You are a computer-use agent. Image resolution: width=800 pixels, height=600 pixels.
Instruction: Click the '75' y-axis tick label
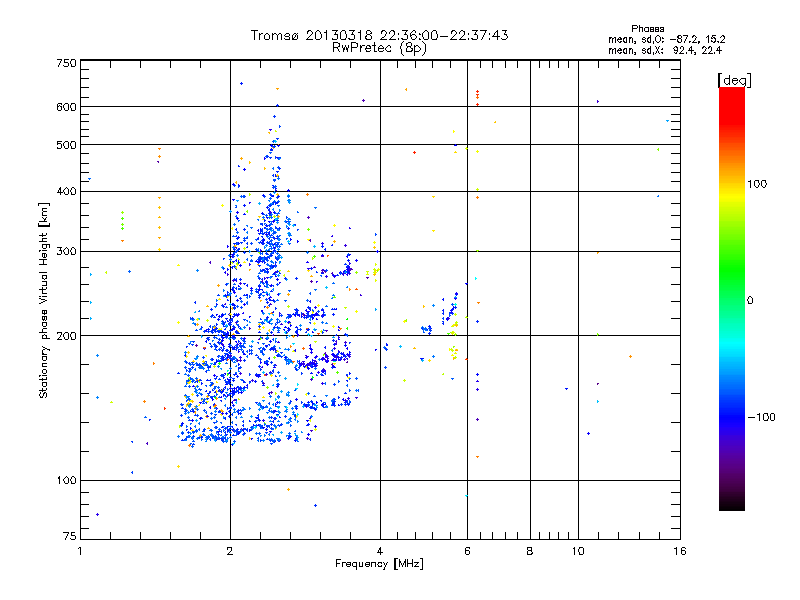(70, 536)
